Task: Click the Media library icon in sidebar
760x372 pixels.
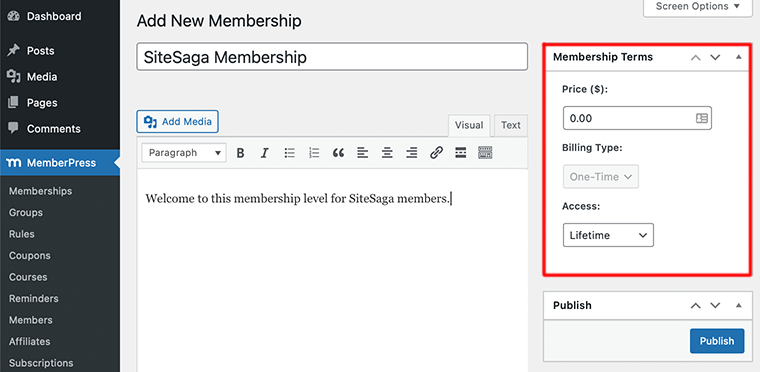Action: click(14, 77)
